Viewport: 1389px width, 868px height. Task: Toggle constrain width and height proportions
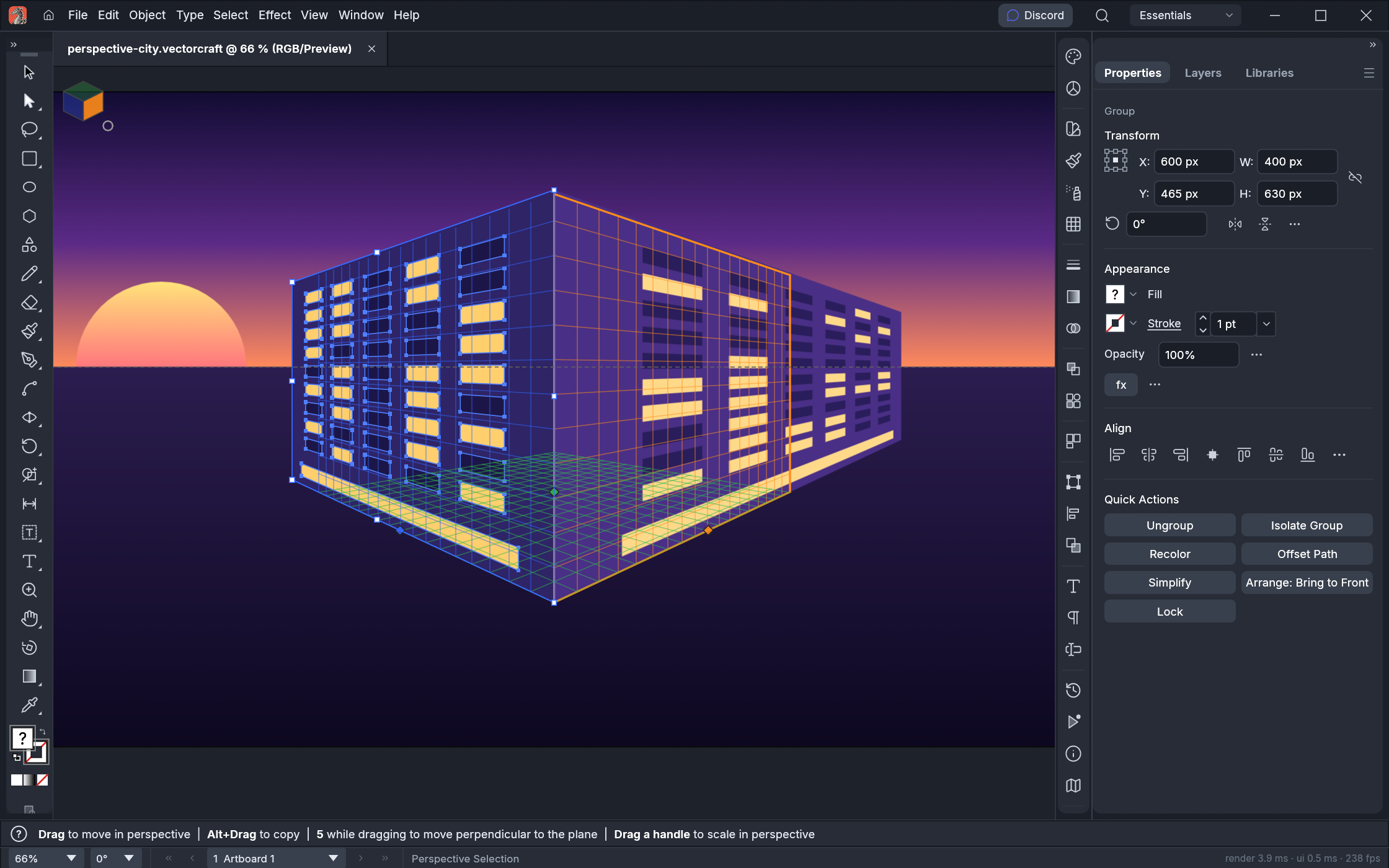click(1356, 178)
